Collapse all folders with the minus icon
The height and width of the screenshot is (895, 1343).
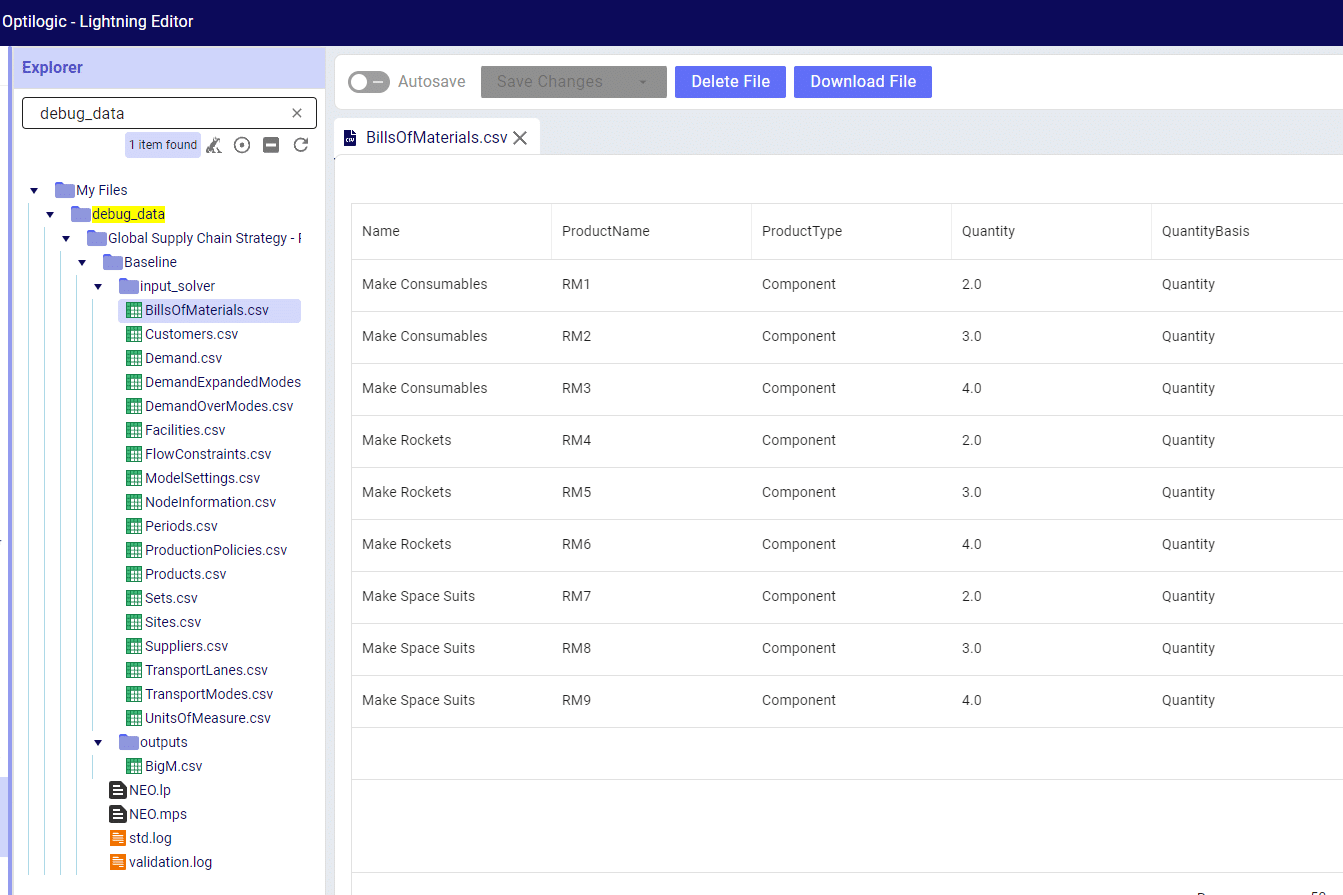(x=271, y=145)
